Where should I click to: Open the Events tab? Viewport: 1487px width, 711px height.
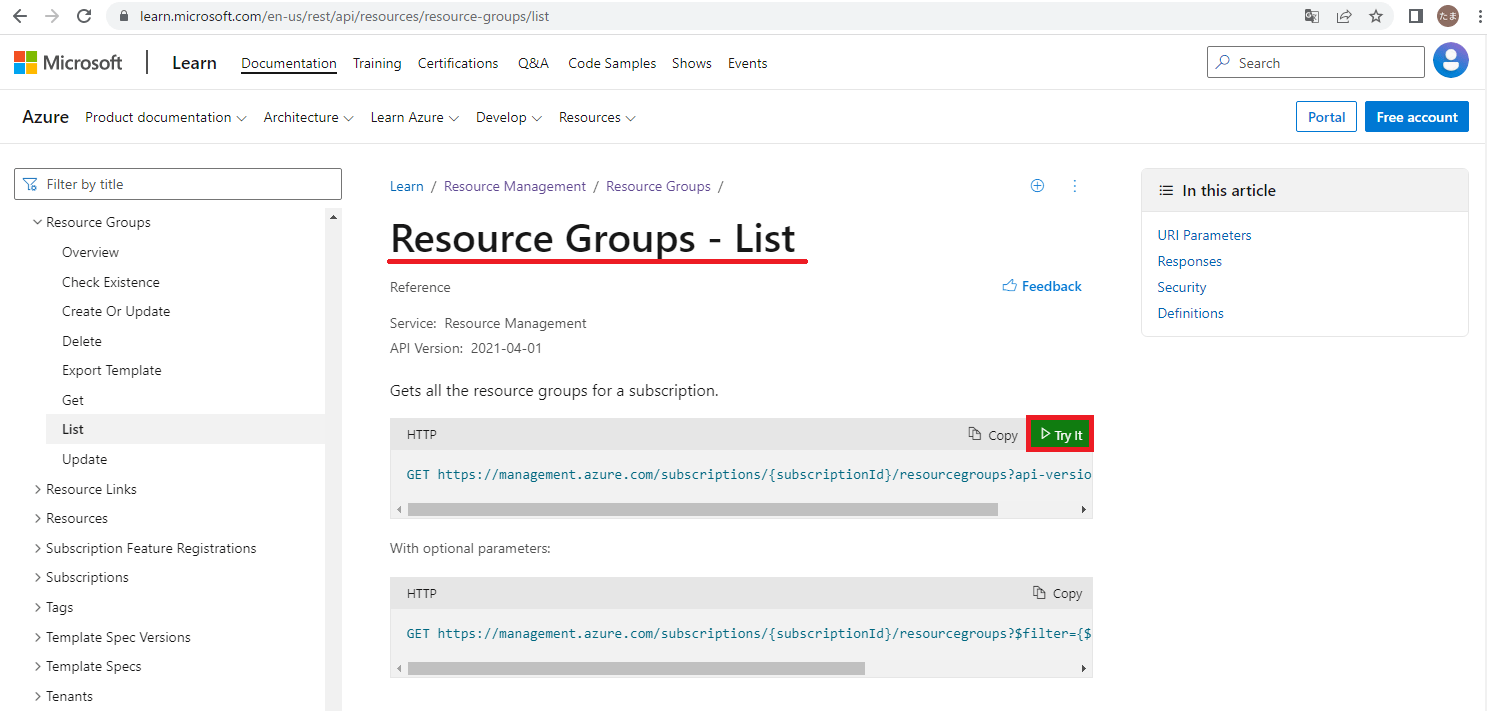pos(748,63)
